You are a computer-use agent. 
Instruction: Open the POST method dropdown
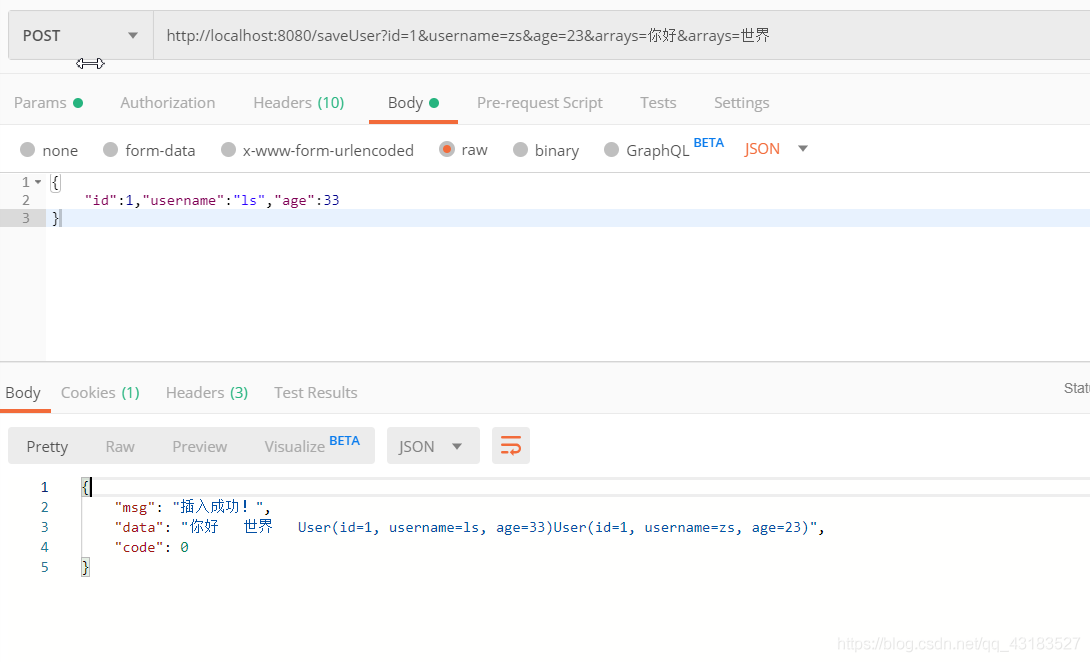81,35
